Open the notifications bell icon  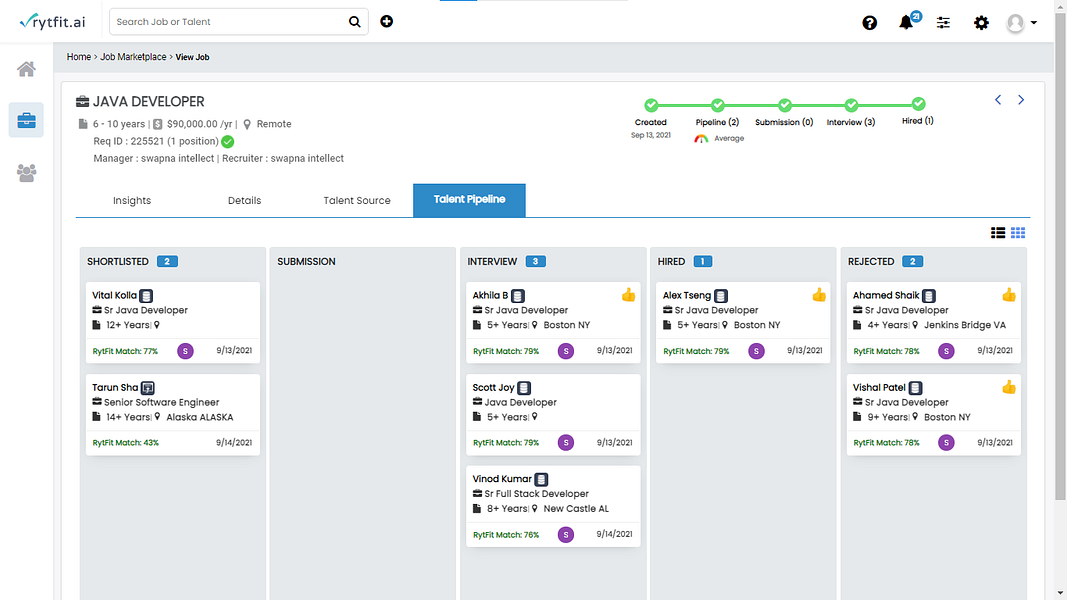(906, 22)
